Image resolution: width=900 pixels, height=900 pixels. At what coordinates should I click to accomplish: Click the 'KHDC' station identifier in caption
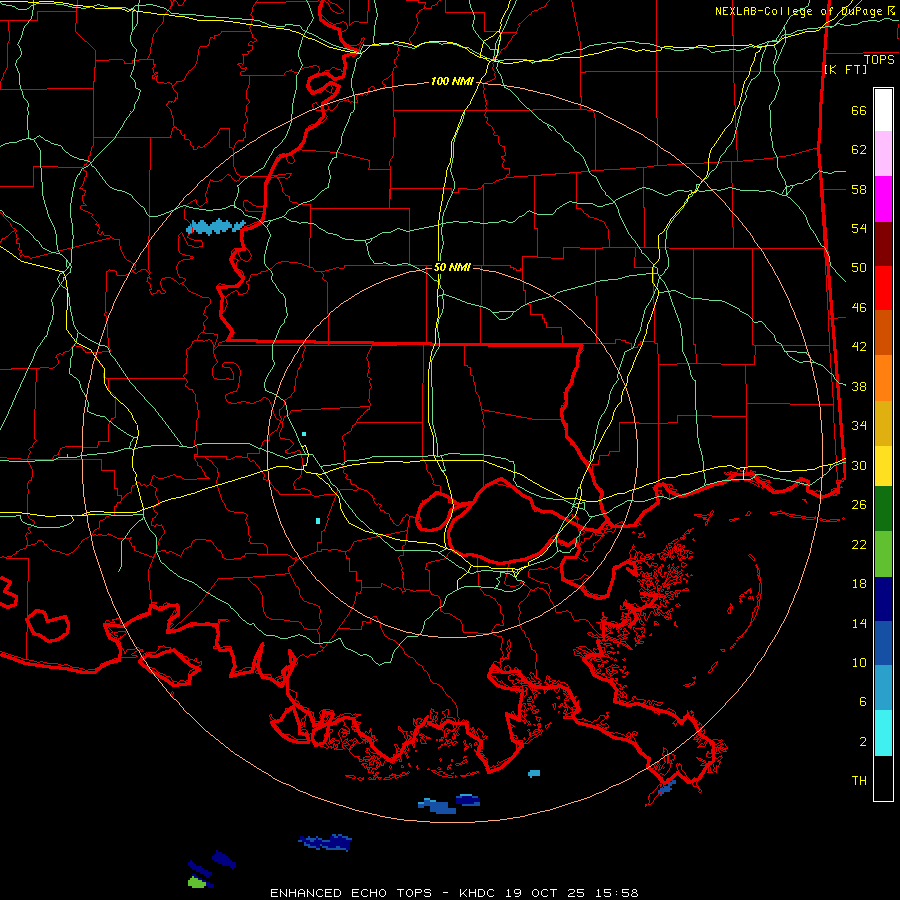479,893
